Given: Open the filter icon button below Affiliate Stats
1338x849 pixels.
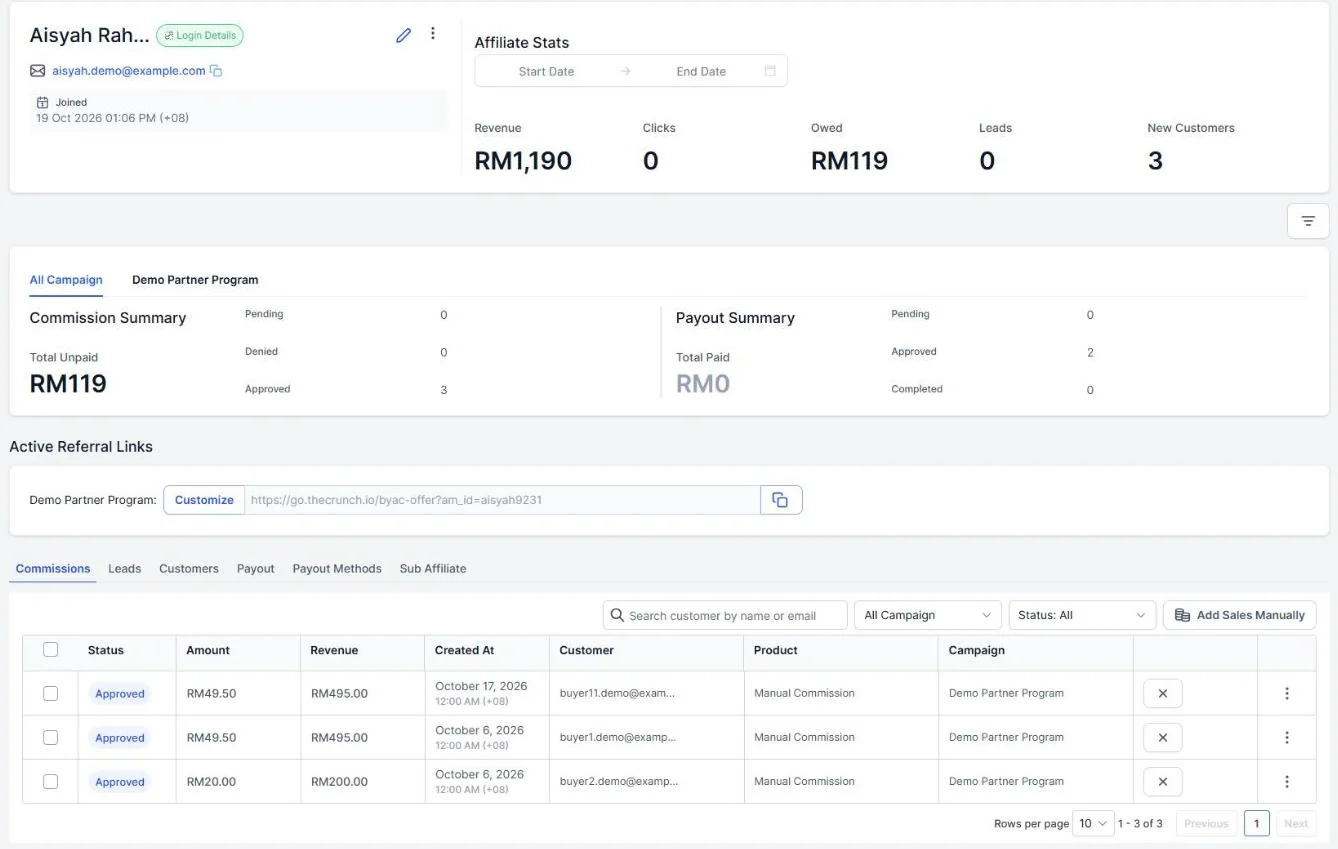Looking at the screenshot, I should pos(1308,221).
